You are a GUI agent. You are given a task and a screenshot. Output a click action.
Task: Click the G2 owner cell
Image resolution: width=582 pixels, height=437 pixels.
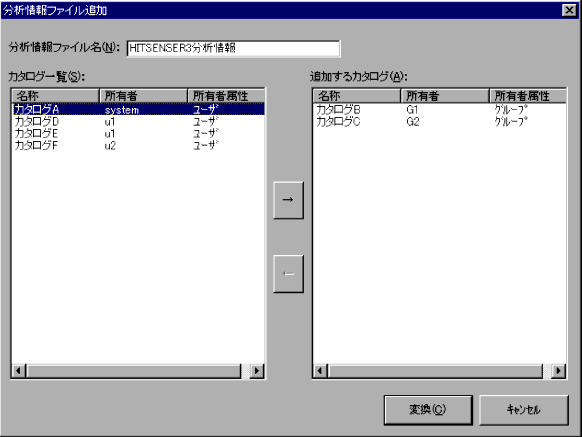(413, 122)
